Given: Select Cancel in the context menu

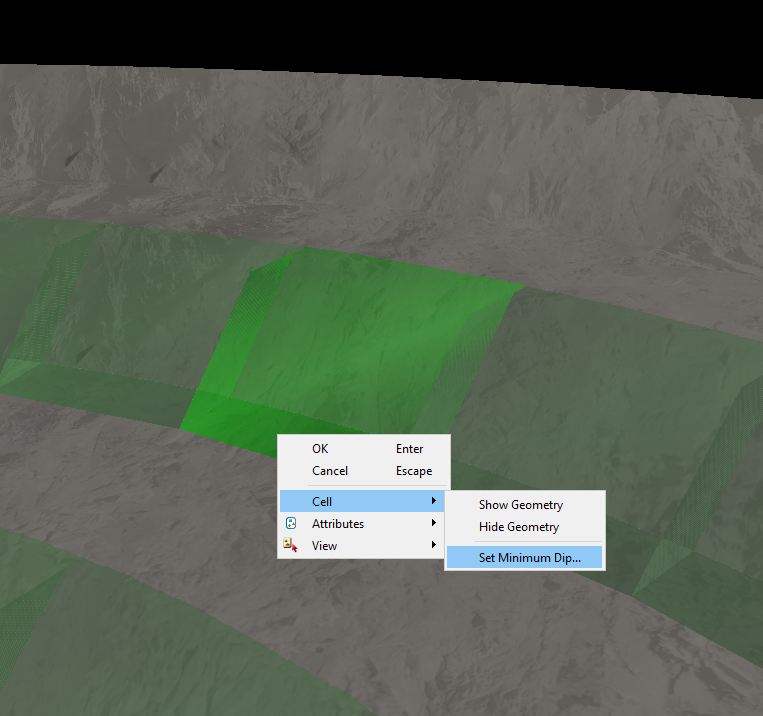Looking at the screenshot, I should 363,471.
